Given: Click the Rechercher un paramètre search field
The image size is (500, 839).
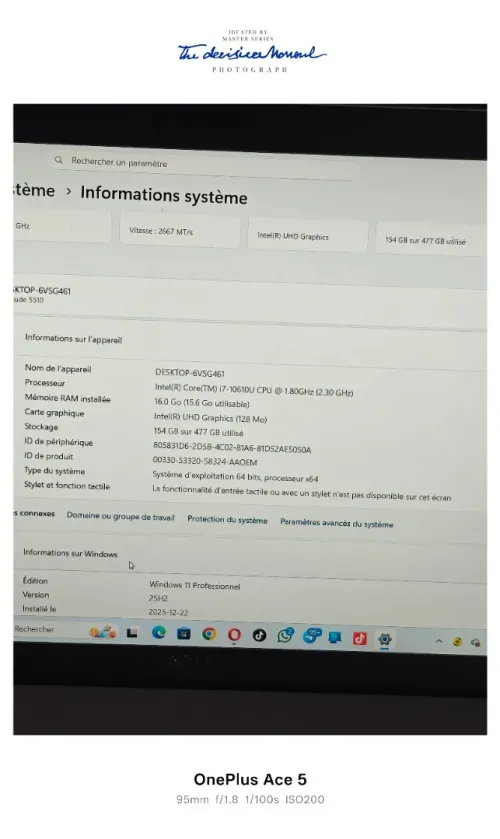Looking at the screenshot, I should point(206,165).
